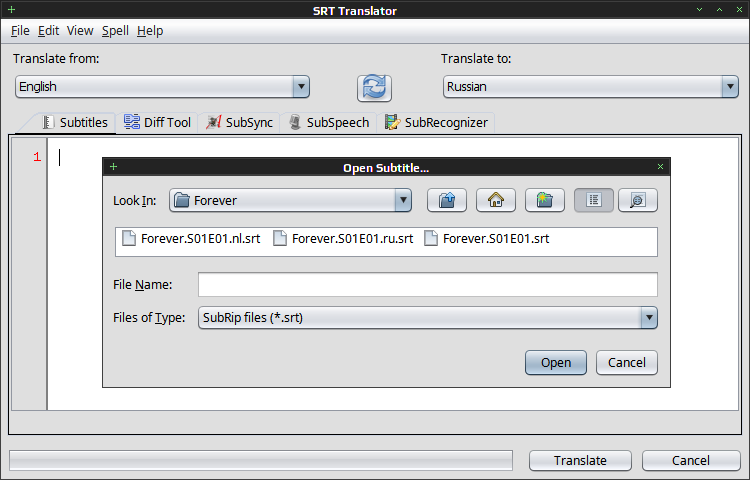This screenshot has width=750, height=480.
Task: Select Forever.S01E01.nl.srt file name
Action: (200, 238)
